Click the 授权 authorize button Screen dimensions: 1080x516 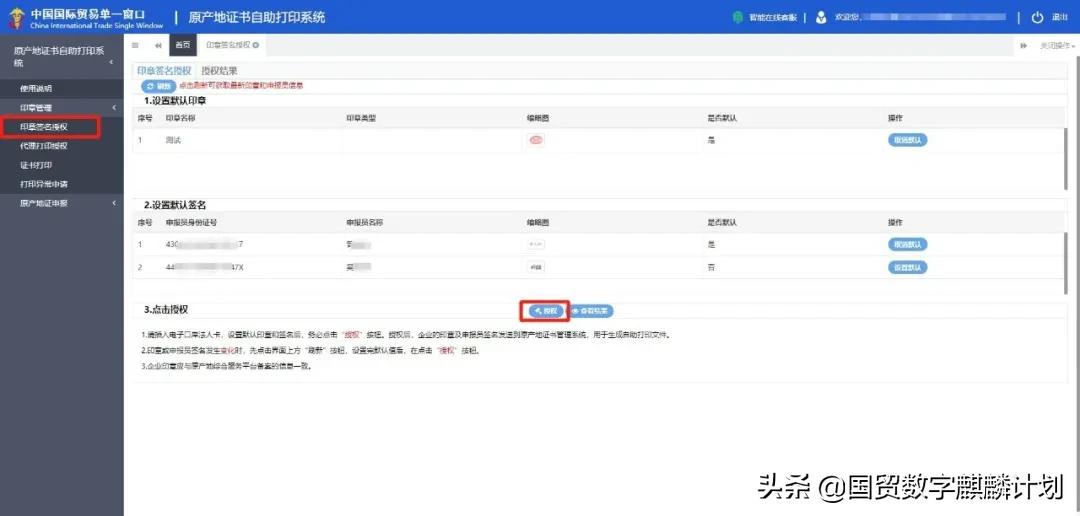tap(546, 311)
